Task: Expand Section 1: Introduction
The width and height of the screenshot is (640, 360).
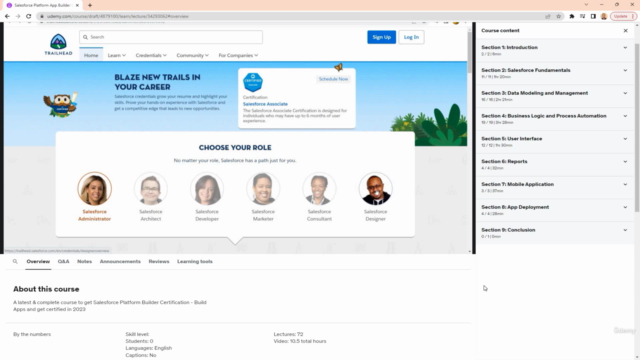Action: pyautogui.click(x=555, y=50)
